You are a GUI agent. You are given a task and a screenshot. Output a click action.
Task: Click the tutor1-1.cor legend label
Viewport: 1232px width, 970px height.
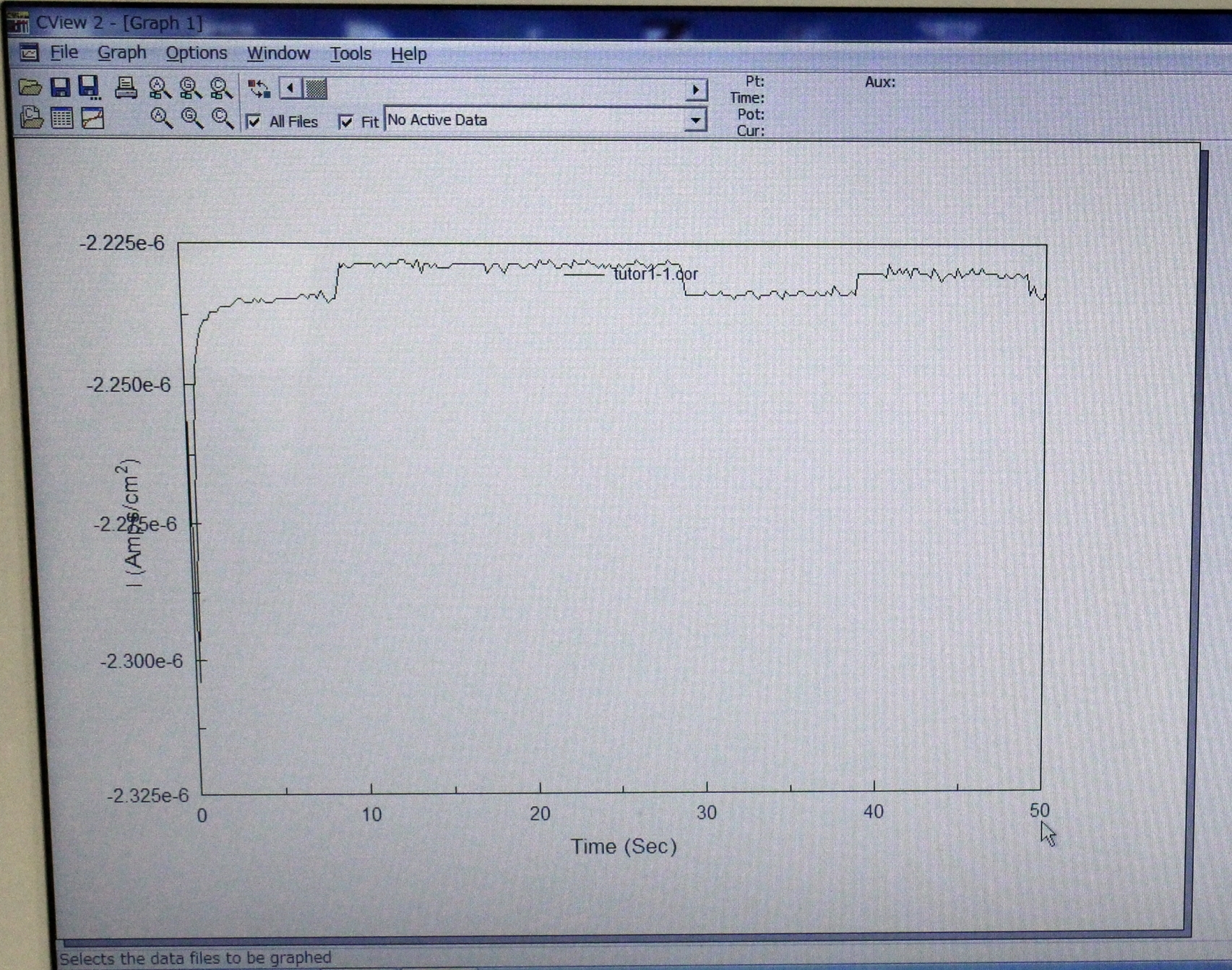[655, 274]
